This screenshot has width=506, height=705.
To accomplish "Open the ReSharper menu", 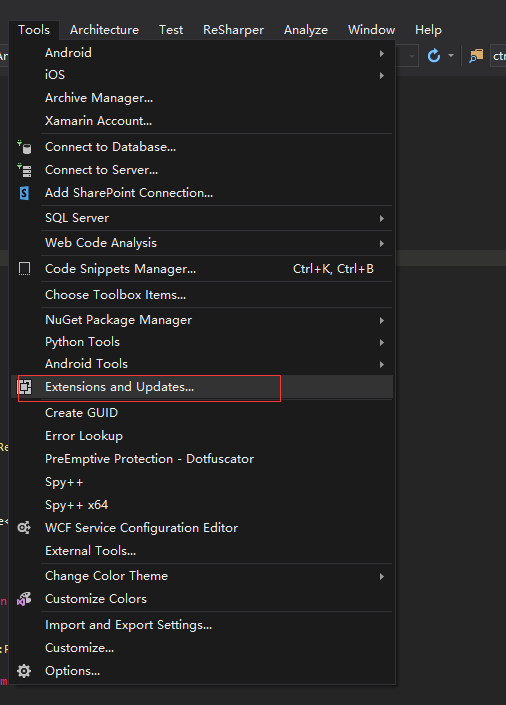I will (x=233, y=30).
